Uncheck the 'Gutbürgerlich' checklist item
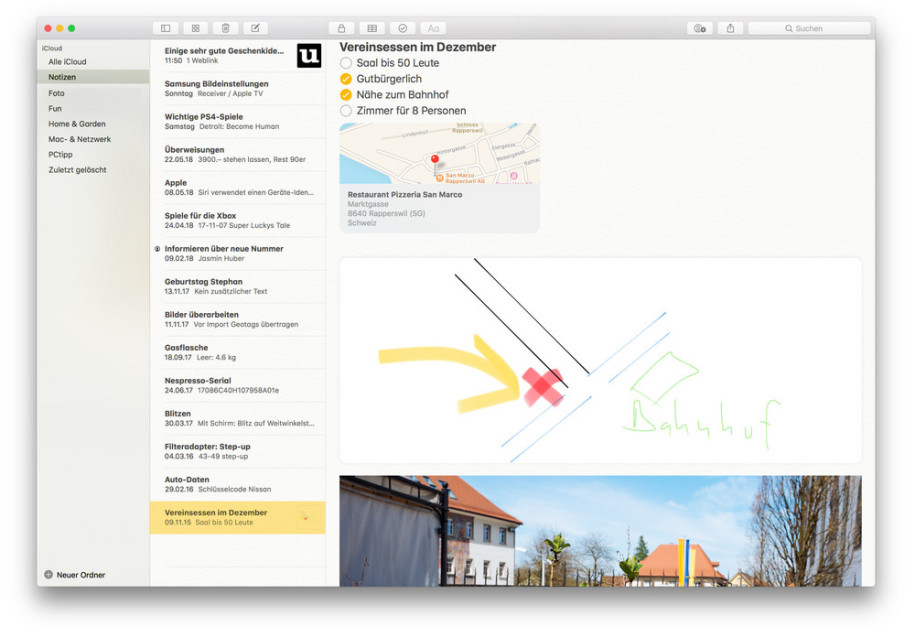 (346, 79)
